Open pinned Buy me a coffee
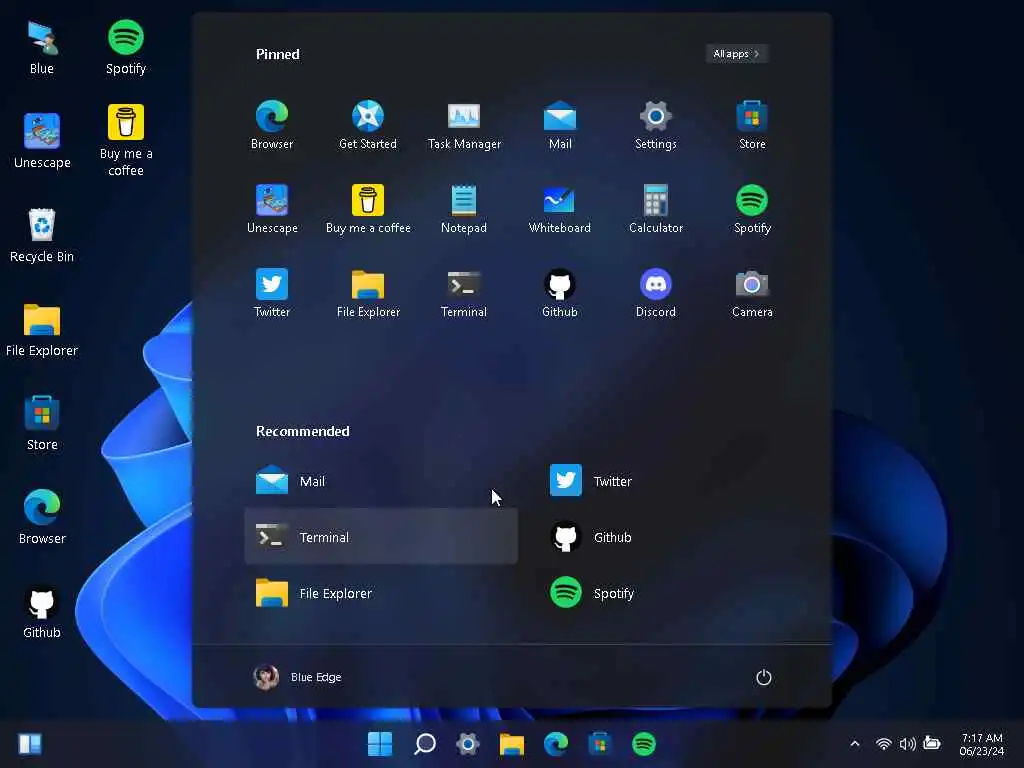 pos(368,209)
